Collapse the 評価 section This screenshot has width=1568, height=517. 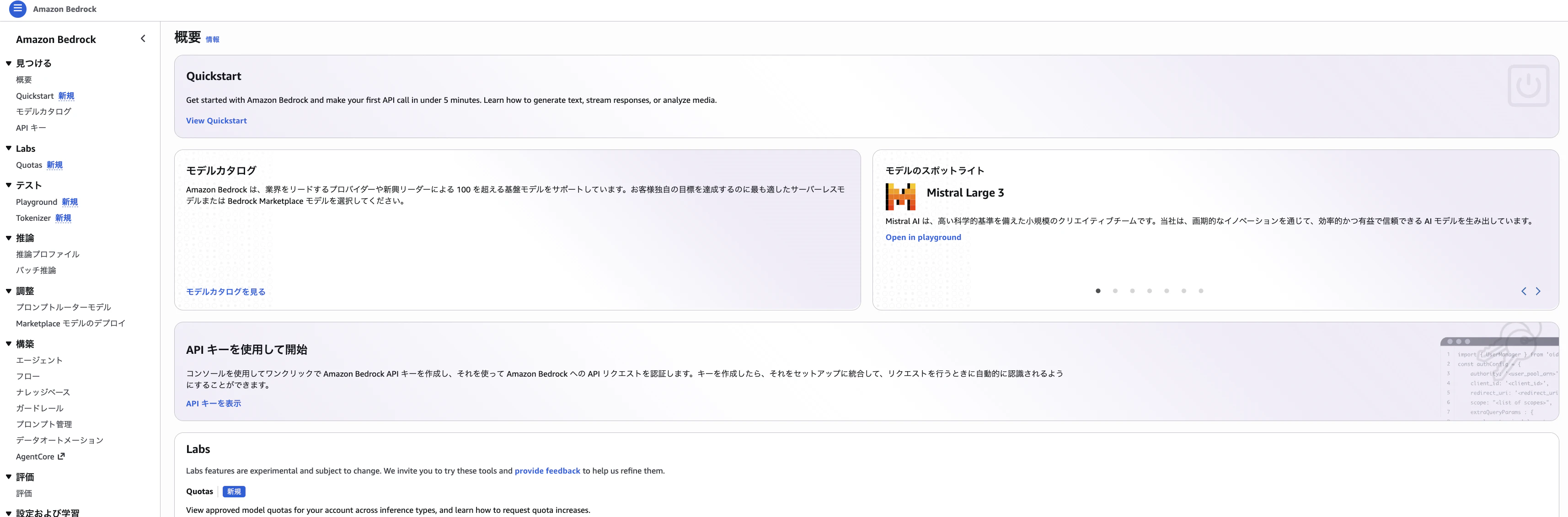point(9,477)
